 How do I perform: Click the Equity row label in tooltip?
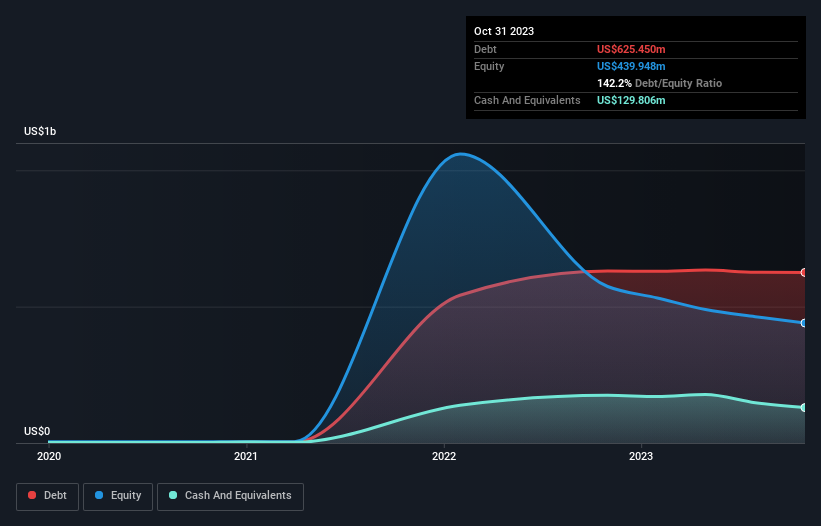[489, 66]
